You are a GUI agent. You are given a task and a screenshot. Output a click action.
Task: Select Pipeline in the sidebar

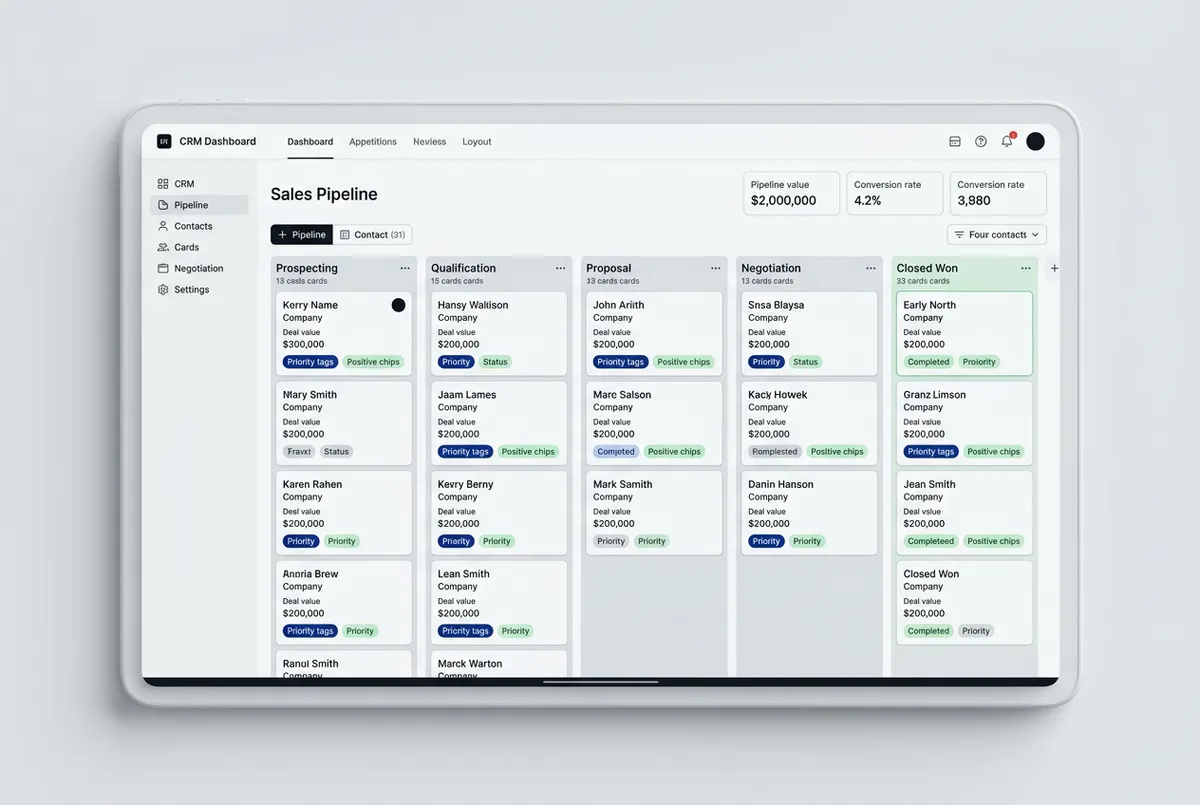click(199, 205)
